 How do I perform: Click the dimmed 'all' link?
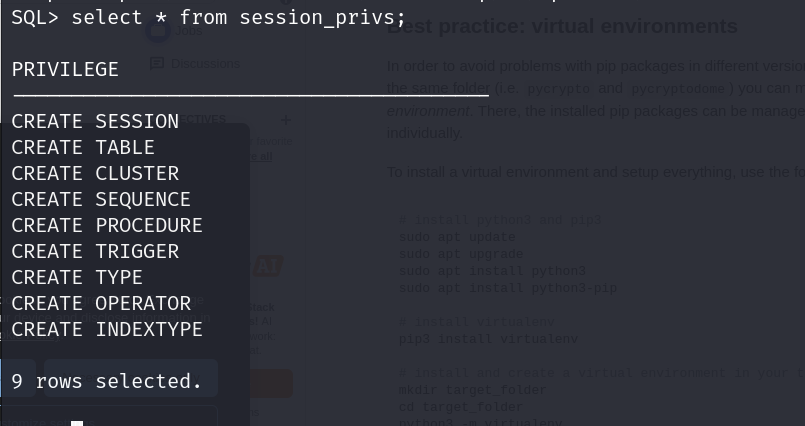click(263, 156)
